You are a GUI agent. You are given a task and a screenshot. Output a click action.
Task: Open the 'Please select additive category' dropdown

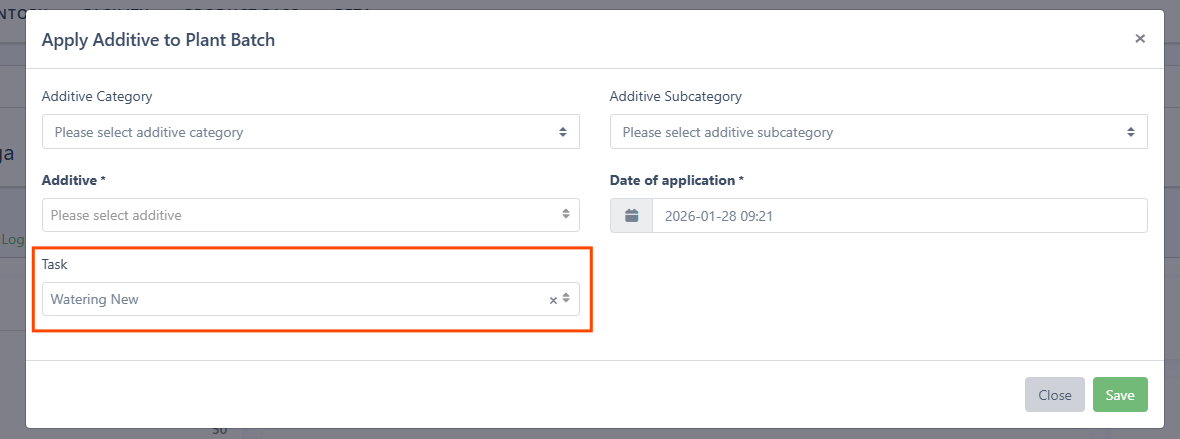(300, 132)
